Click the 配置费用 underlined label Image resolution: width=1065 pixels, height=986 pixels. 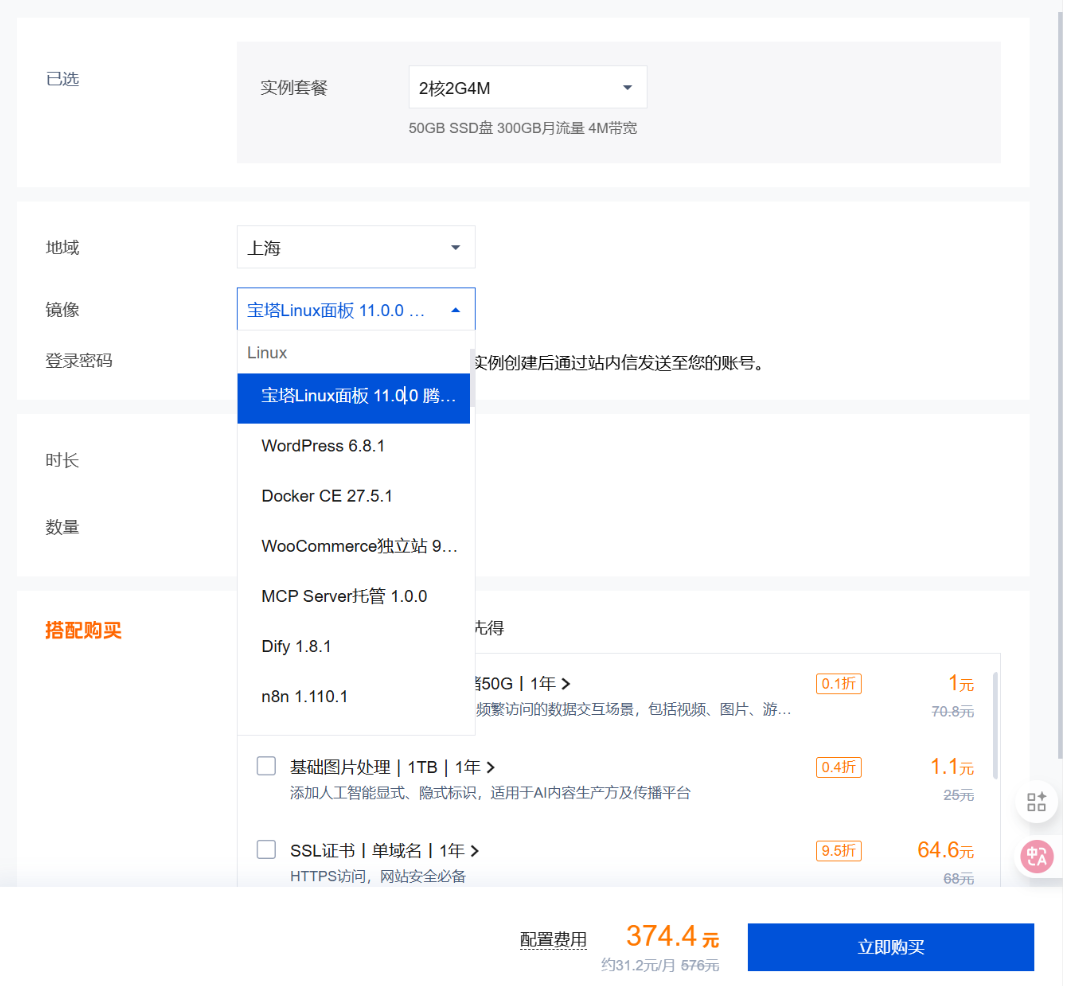tap(553, 939)
